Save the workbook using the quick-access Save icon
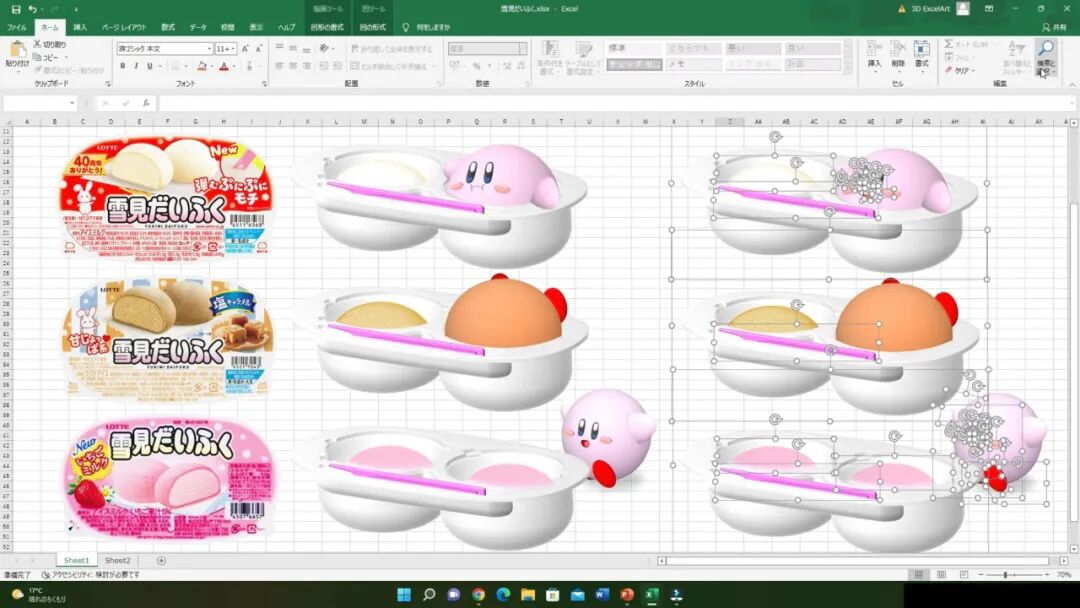Screen dimensions: 1080x608 (x=15, y=9)
